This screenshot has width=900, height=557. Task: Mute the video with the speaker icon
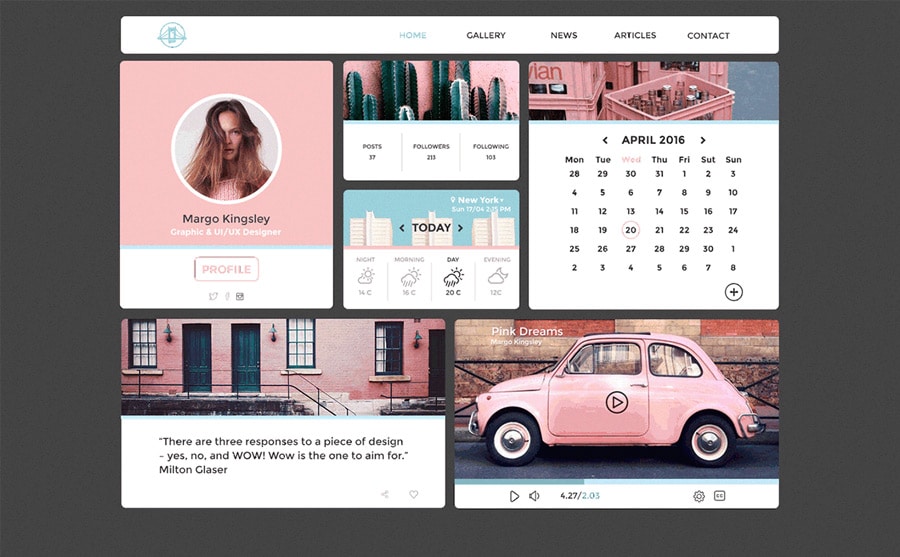(534, 496)
